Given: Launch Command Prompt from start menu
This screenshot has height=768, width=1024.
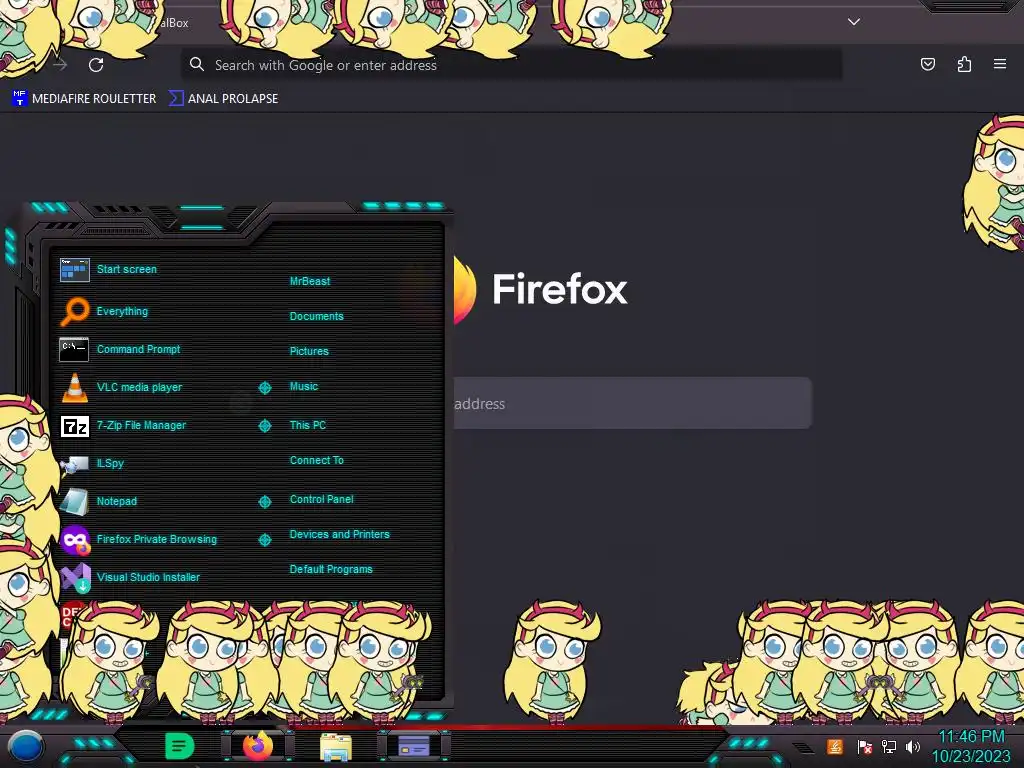Looking at the screenshot, I should tap(120, 349).
